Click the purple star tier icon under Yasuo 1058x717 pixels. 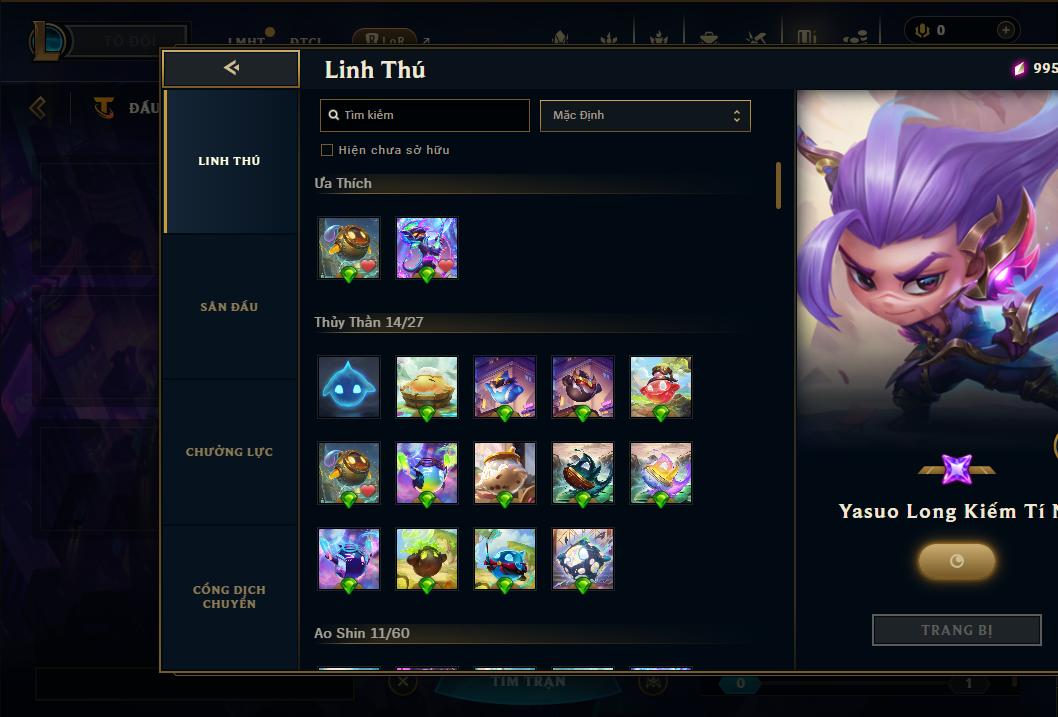957,469
